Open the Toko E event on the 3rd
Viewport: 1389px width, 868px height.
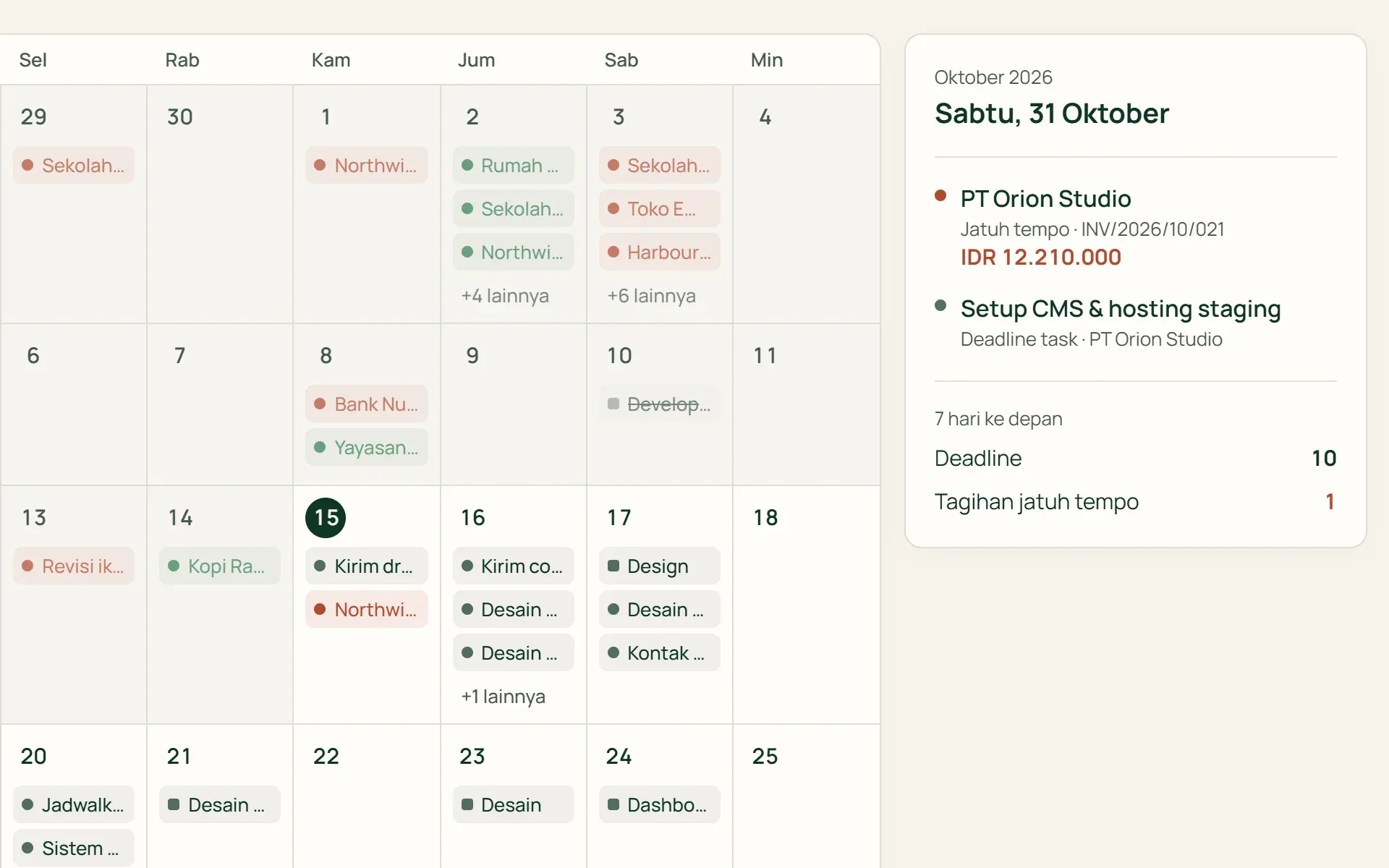659,208
